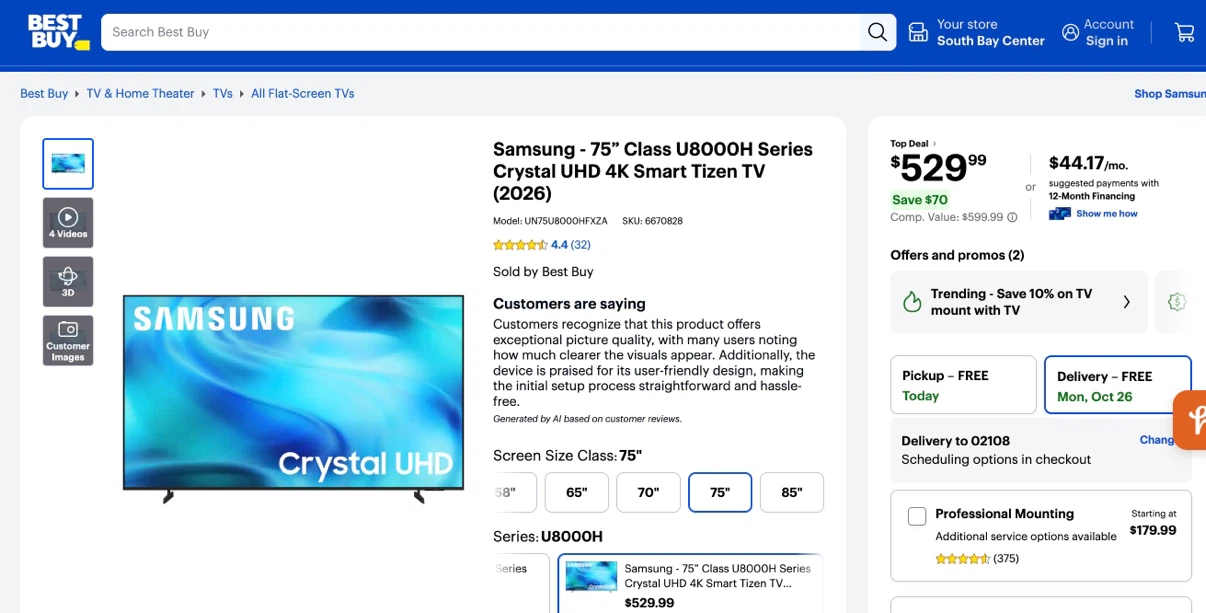Click the Trending flame icon
1206x613 pixels.
pos(911,302)
